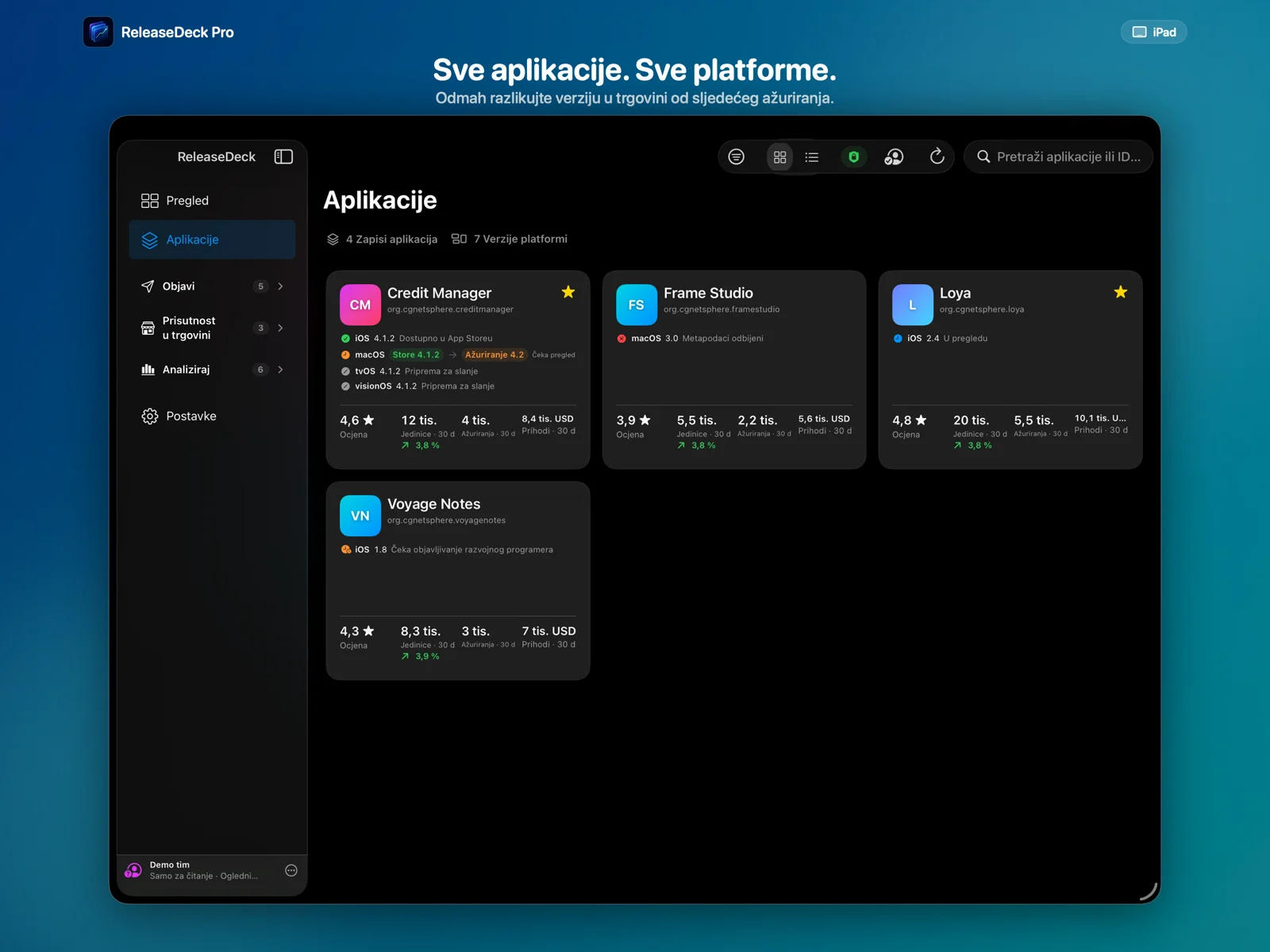Click the Frame Studio title

pyautogui.click(x=708, y=293)
